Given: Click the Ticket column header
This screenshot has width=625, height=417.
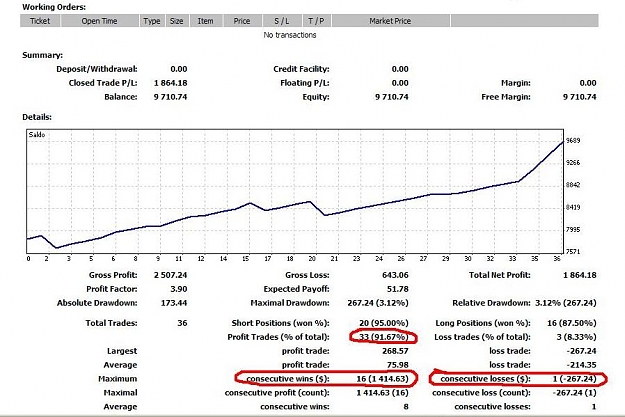Looking at the screenshot, I should coord(40,21).
